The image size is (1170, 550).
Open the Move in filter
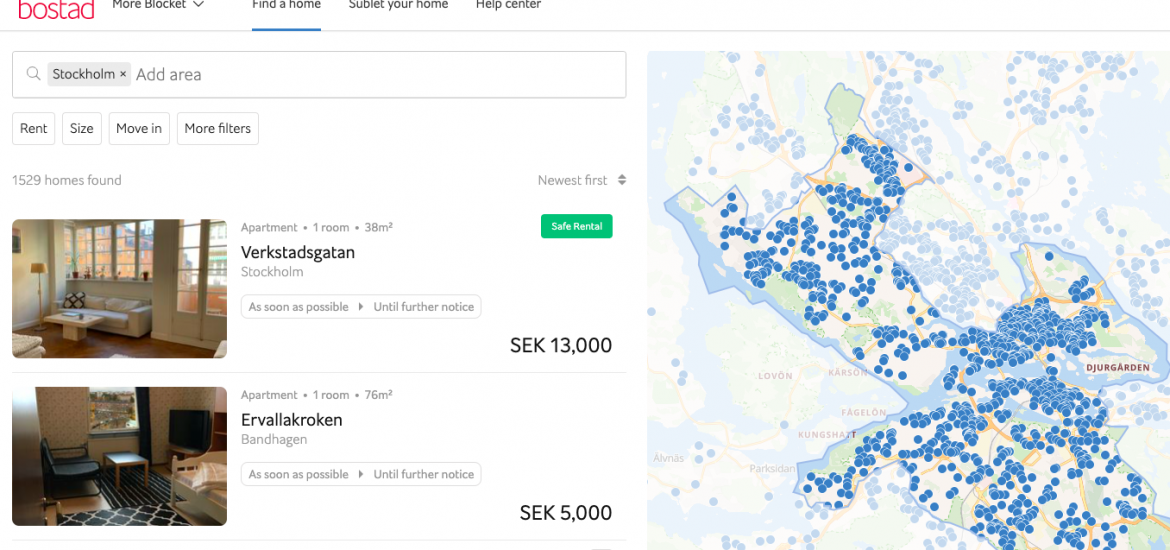(139, 128)
